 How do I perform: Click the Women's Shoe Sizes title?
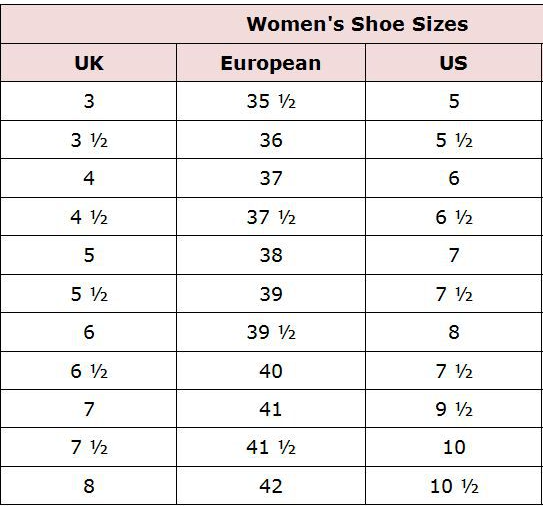pyautogui.click(x=357, y=24)
